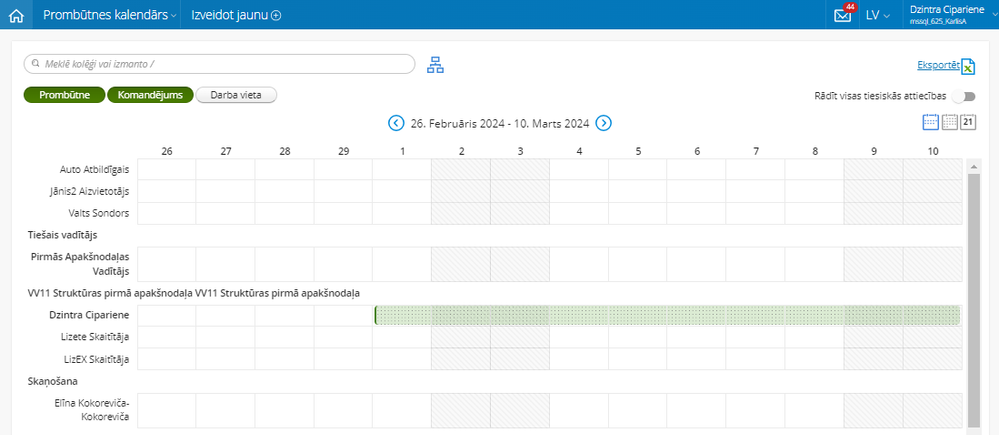Jump to today with the 21 icon
The height and width of the screenshot is (435, 999).
click(x=967, y=122)
